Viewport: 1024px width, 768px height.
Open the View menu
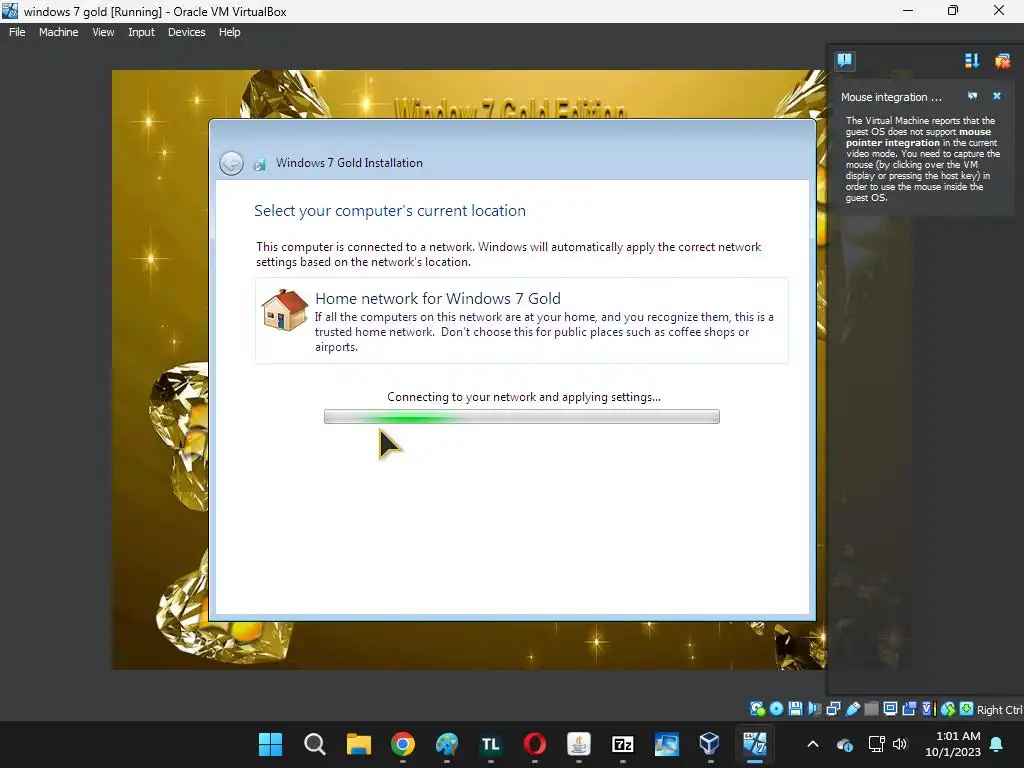tap(103, 32)
